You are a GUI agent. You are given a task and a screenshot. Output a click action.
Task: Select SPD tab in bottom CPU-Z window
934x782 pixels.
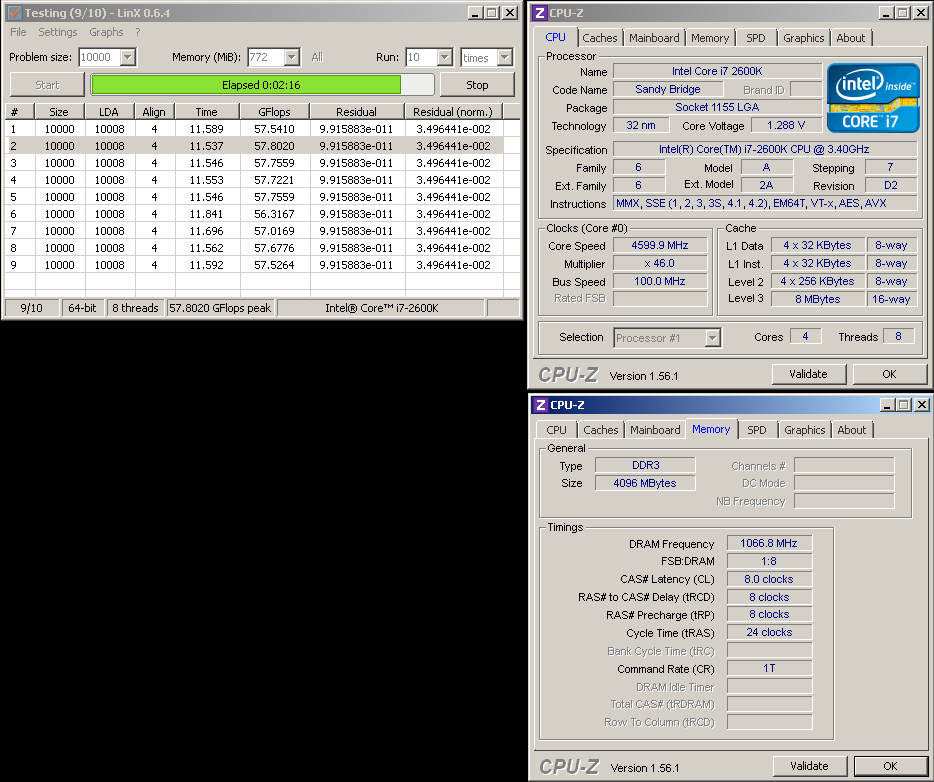coord(757,430)
